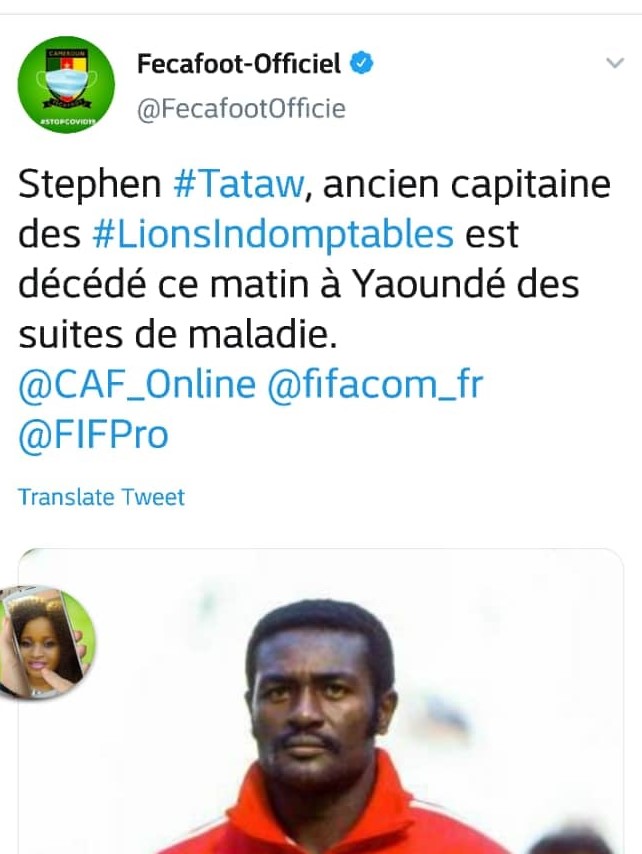Tap the @FecafootOfficie handle
The height and width of the screenshot is (854, 642).
(240, 108)
